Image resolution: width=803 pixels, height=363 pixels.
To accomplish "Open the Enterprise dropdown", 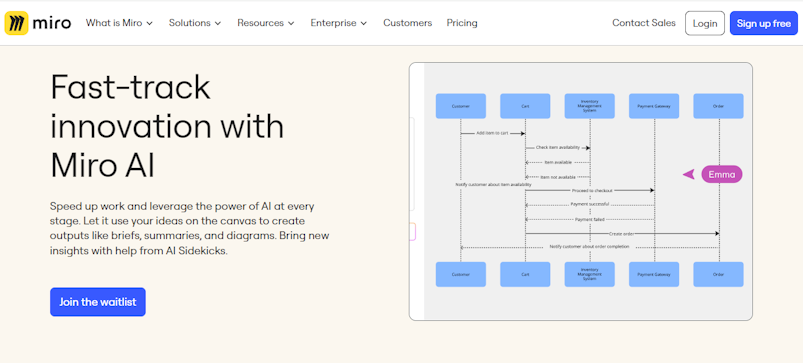I will pyautogui.click(x=339, y=23).
